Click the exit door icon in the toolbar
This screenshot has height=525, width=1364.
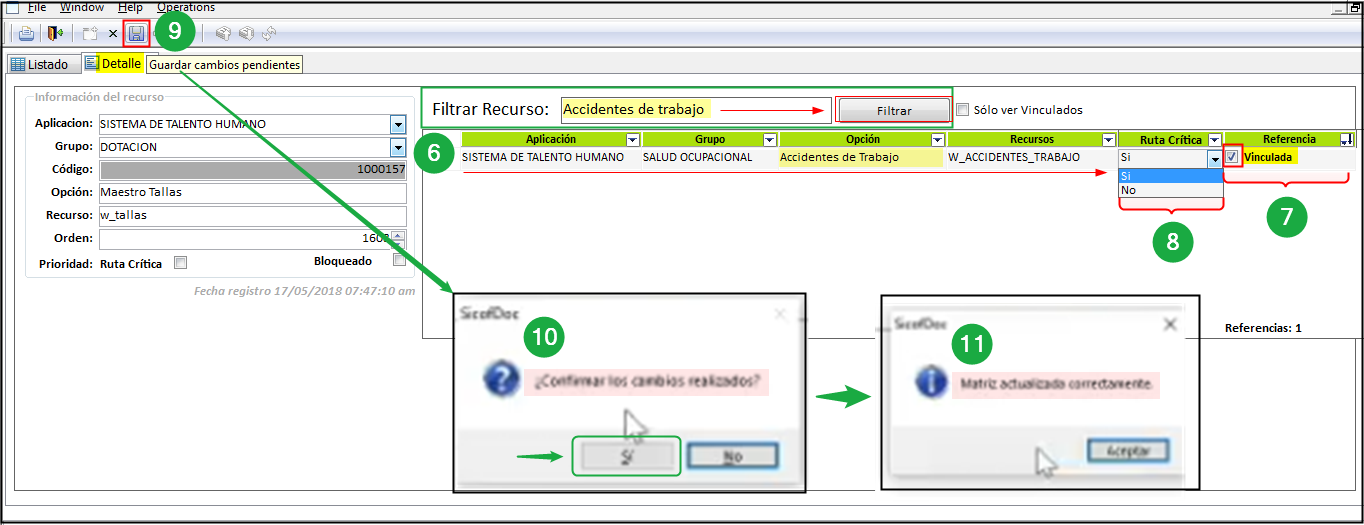[x=55, y=33]
